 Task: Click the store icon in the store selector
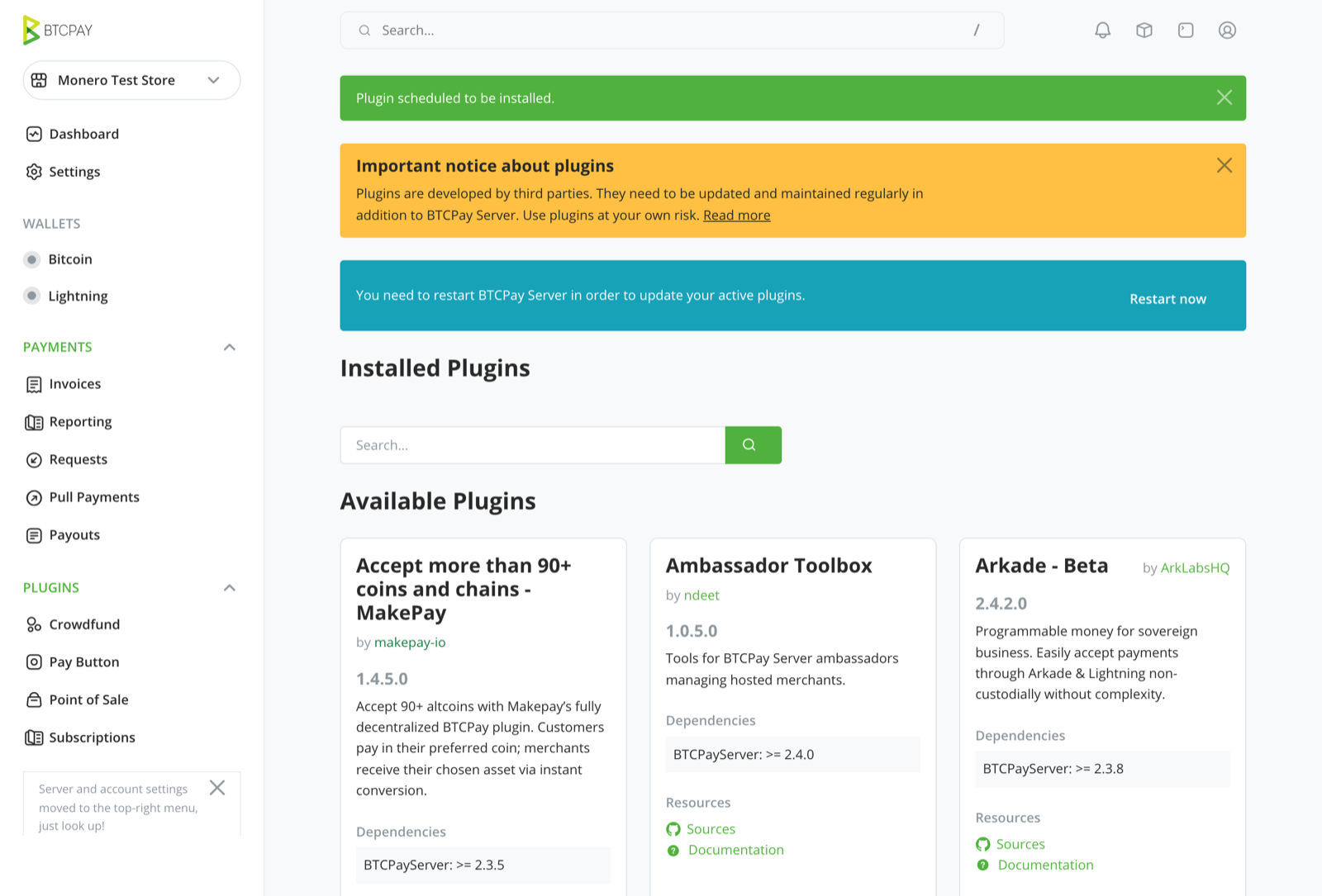39,80
